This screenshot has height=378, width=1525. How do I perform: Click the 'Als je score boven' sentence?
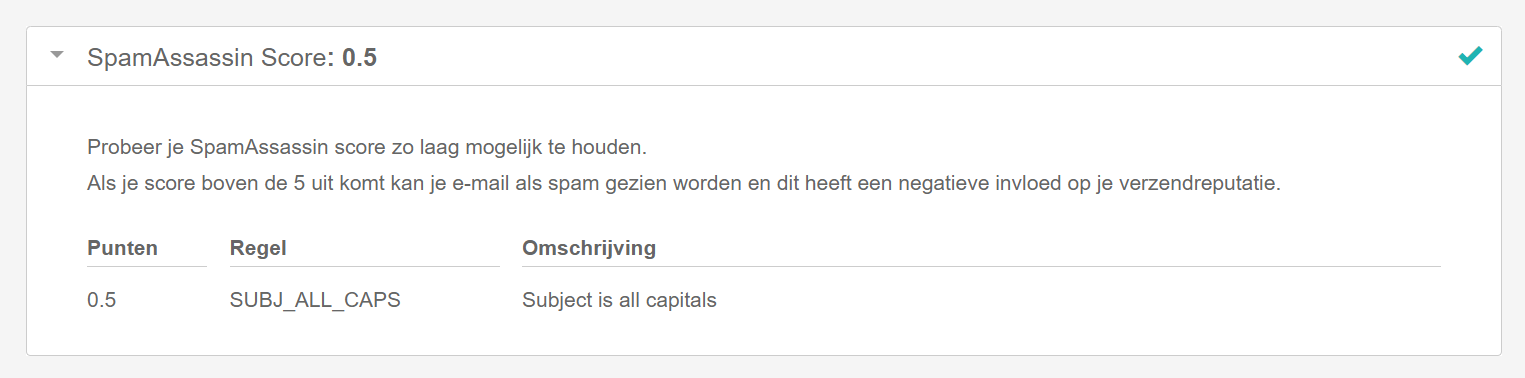684,185
